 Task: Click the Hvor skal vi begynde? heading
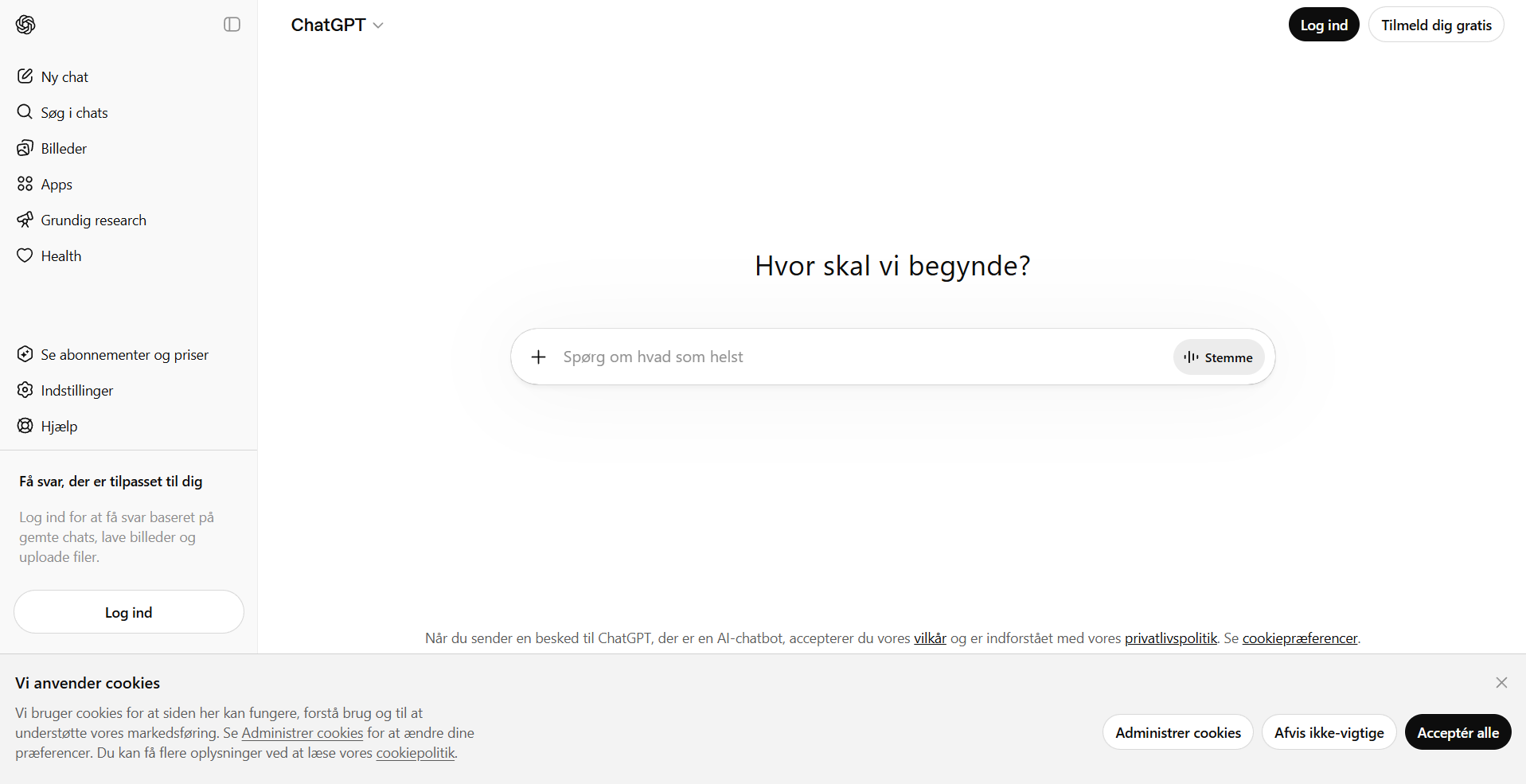tap(892, 266)
